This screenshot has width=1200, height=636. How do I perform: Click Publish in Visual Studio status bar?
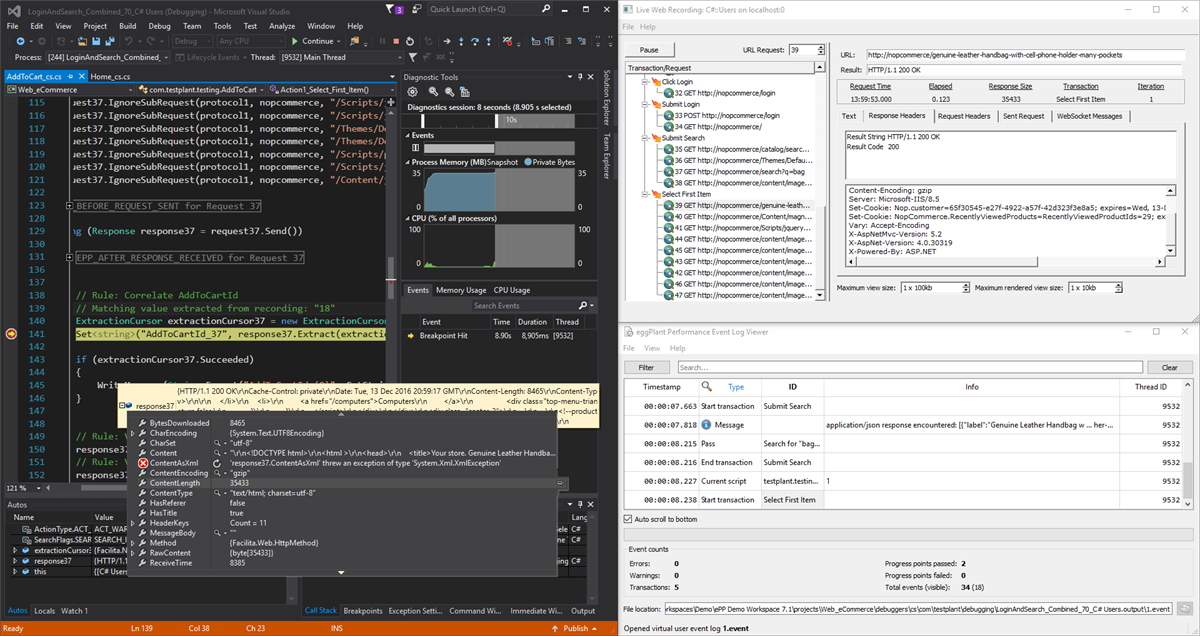click(x=574, y=628)
